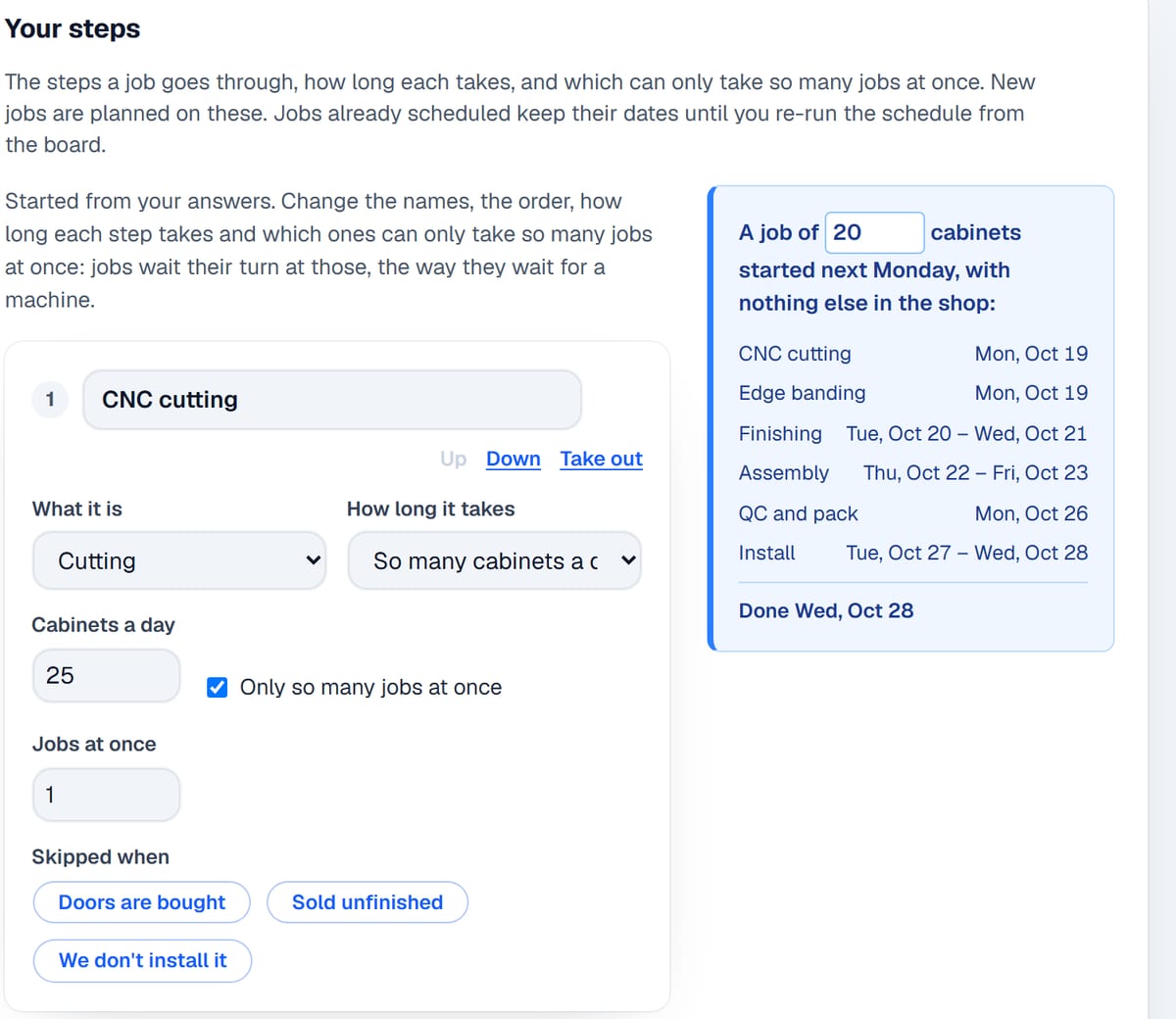Toggle the 'Sold unfinished' skip option

click(x=367, y=902)
